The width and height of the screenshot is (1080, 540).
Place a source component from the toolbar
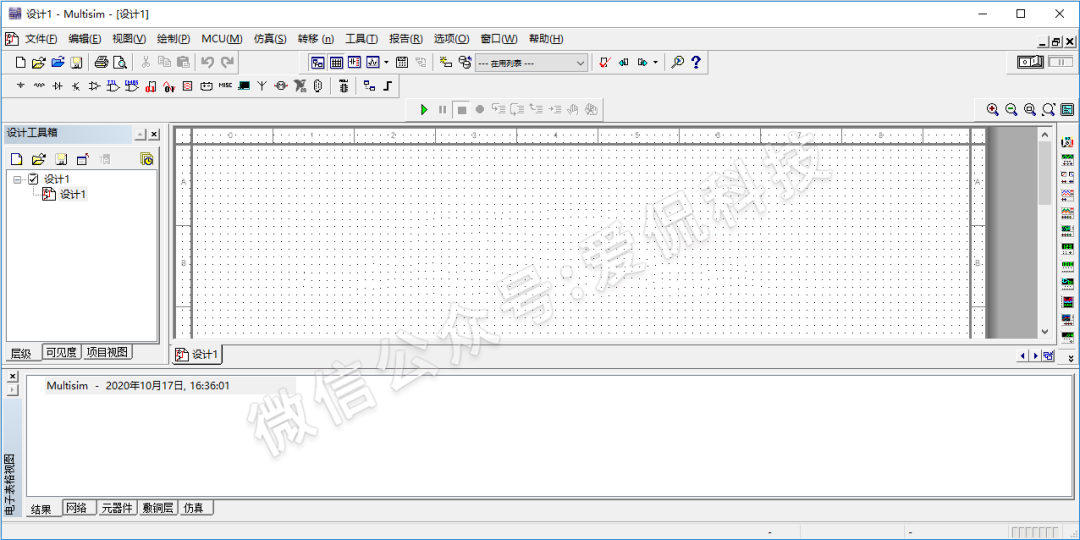(21, 86)
